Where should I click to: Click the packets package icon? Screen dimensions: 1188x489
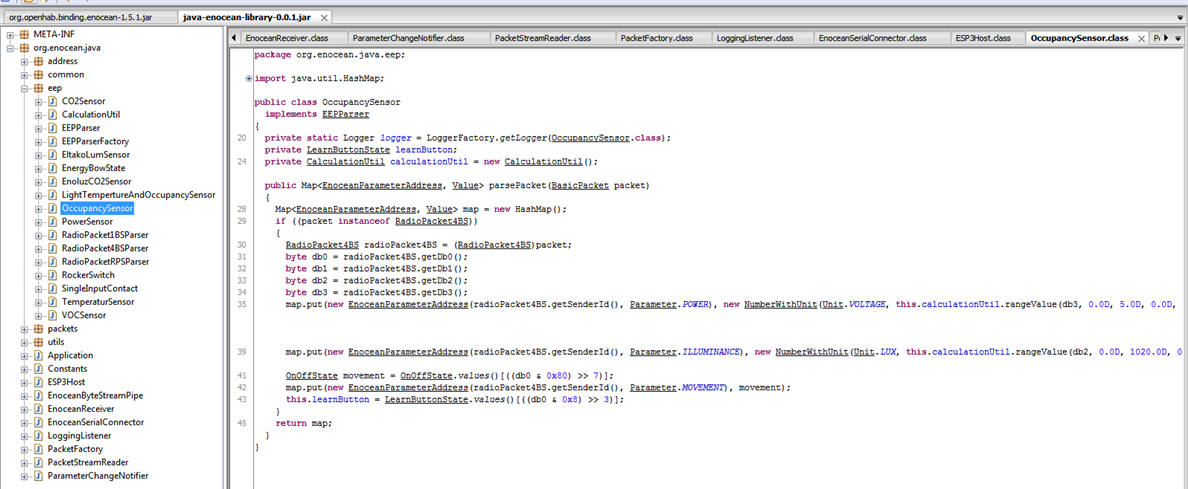[38, 328]
